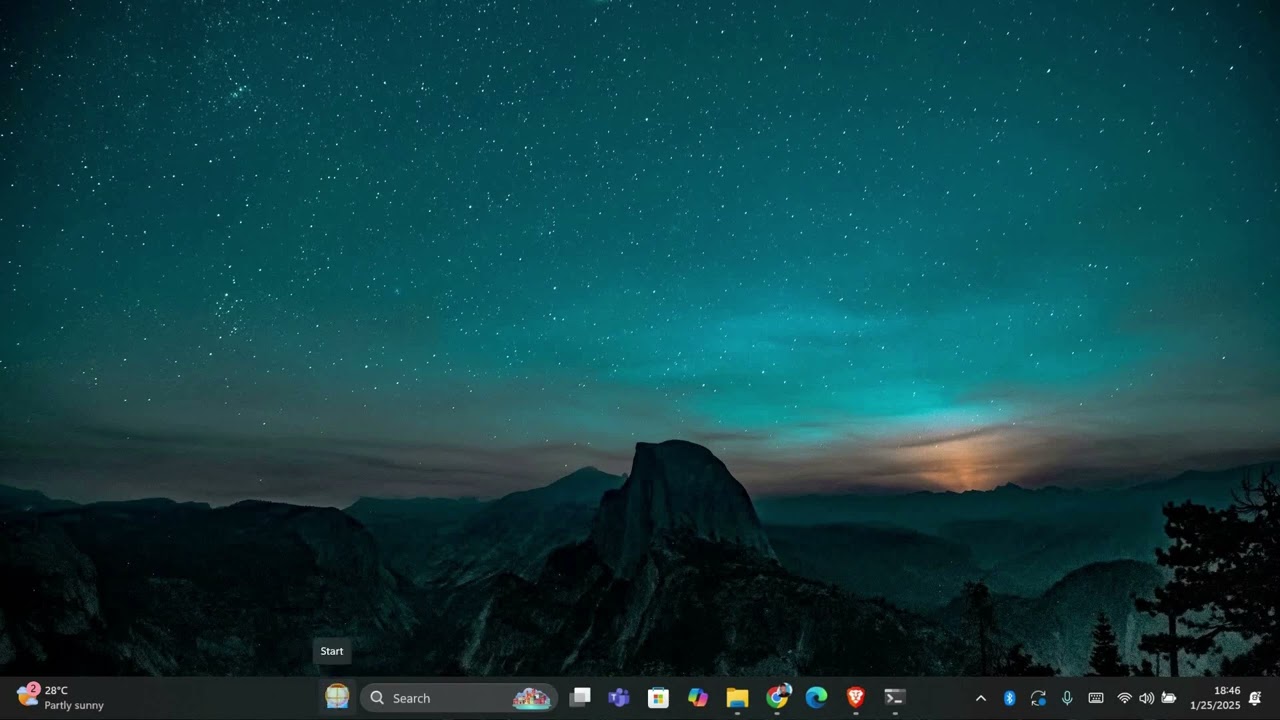Switch to the Brave browser
Viewport: 1280px width, 720px height.
pos(855,698)
